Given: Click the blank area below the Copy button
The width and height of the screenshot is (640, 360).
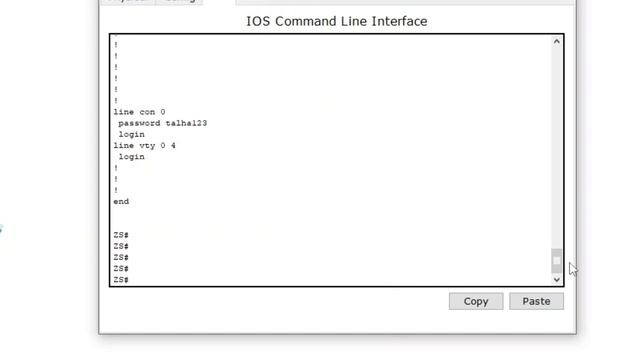Looking at the screenshot, I should coord(476,322).
